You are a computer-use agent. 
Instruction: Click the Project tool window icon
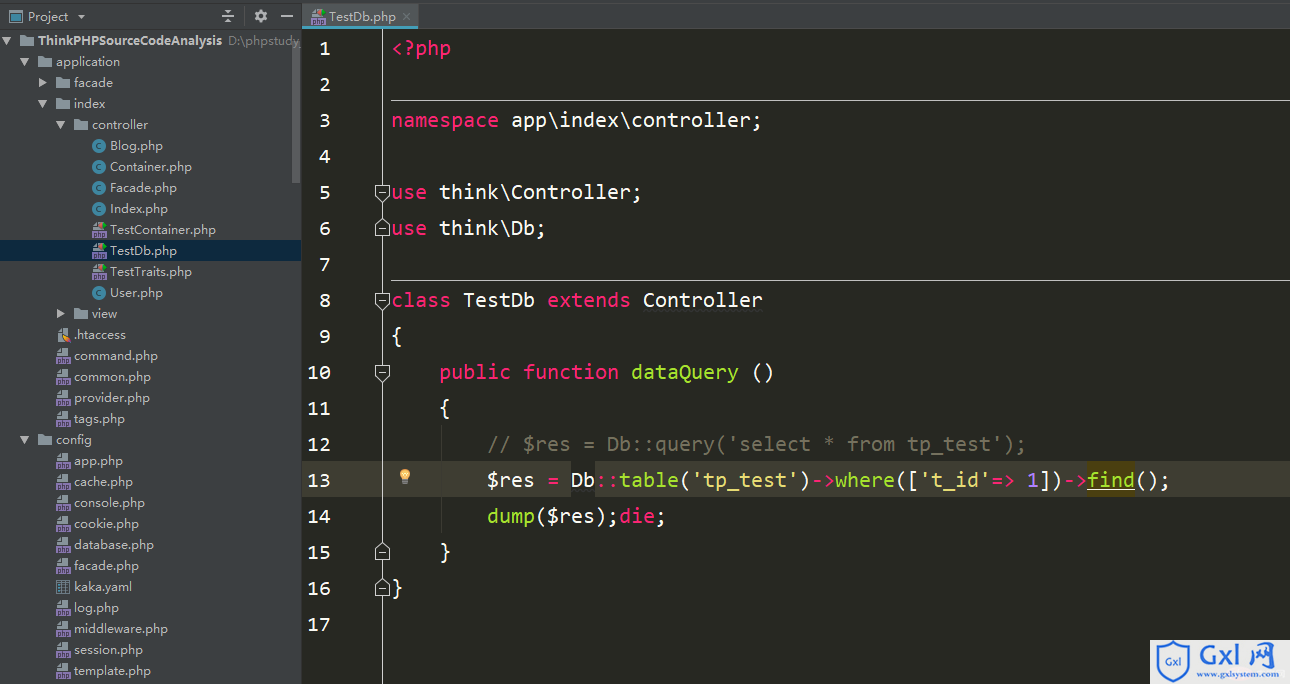pyautogui.click(x=15, y=16)
